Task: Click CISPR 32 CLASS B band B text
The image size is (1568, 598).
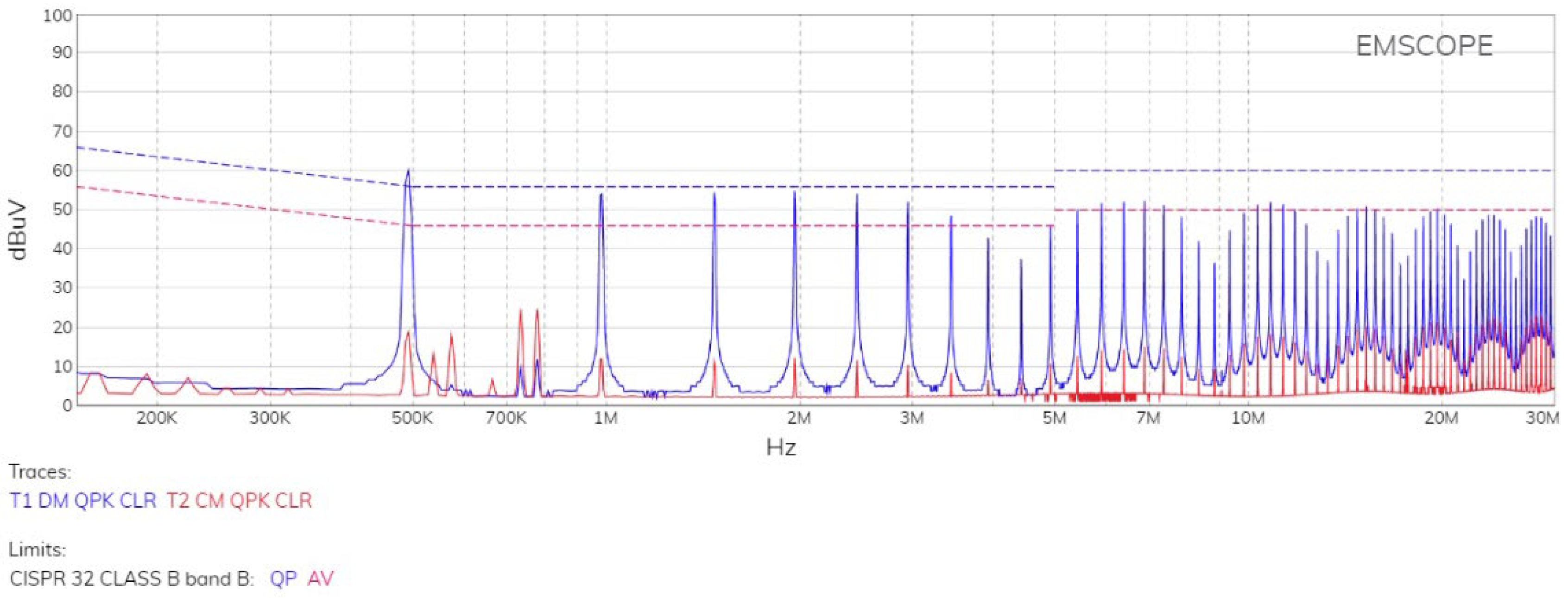Action: [x=132, y=578]
